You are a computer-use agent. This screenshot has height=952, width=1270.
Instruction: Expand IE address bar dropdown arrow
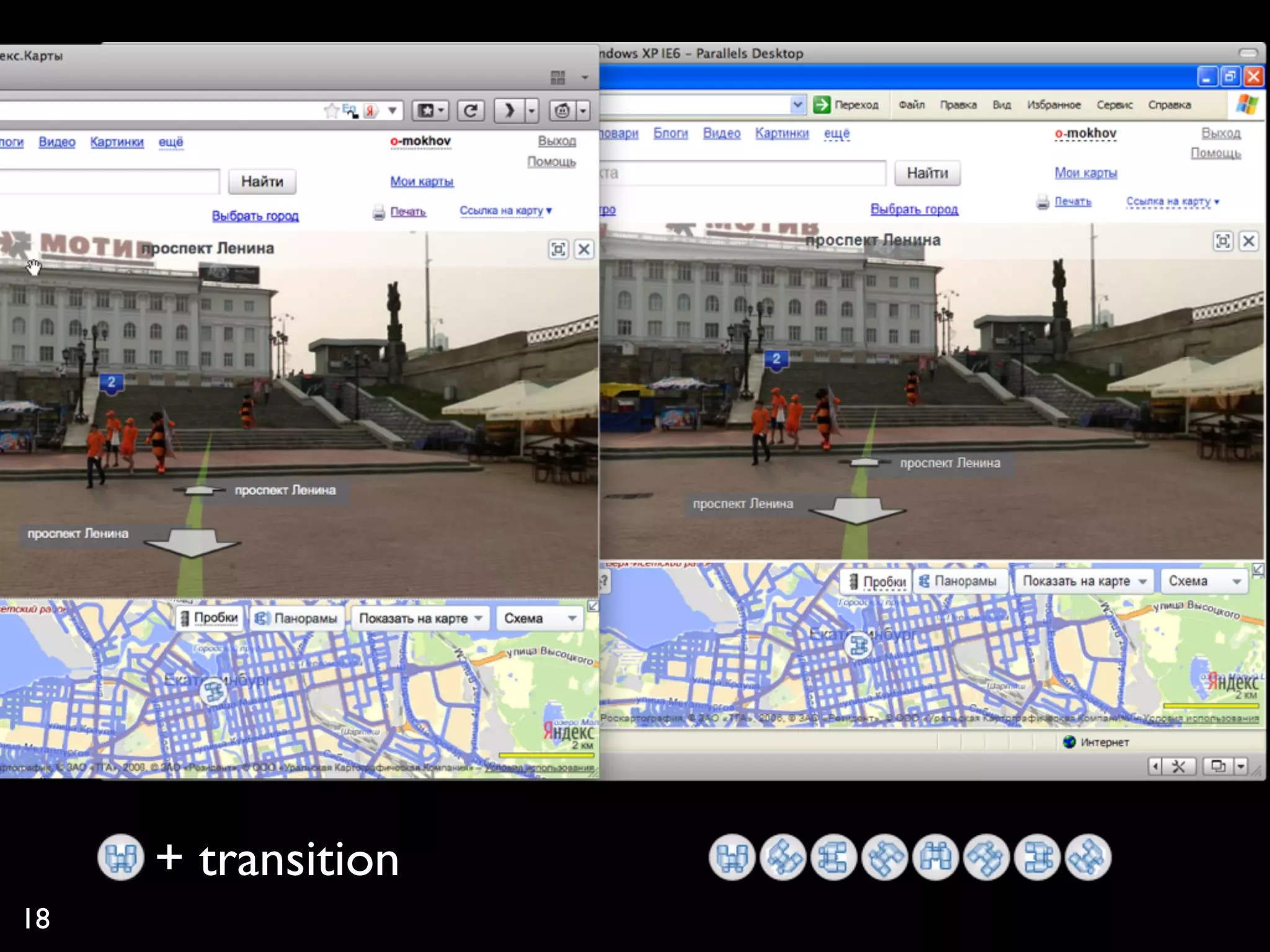pyautogui.click(x=798, y=105)
